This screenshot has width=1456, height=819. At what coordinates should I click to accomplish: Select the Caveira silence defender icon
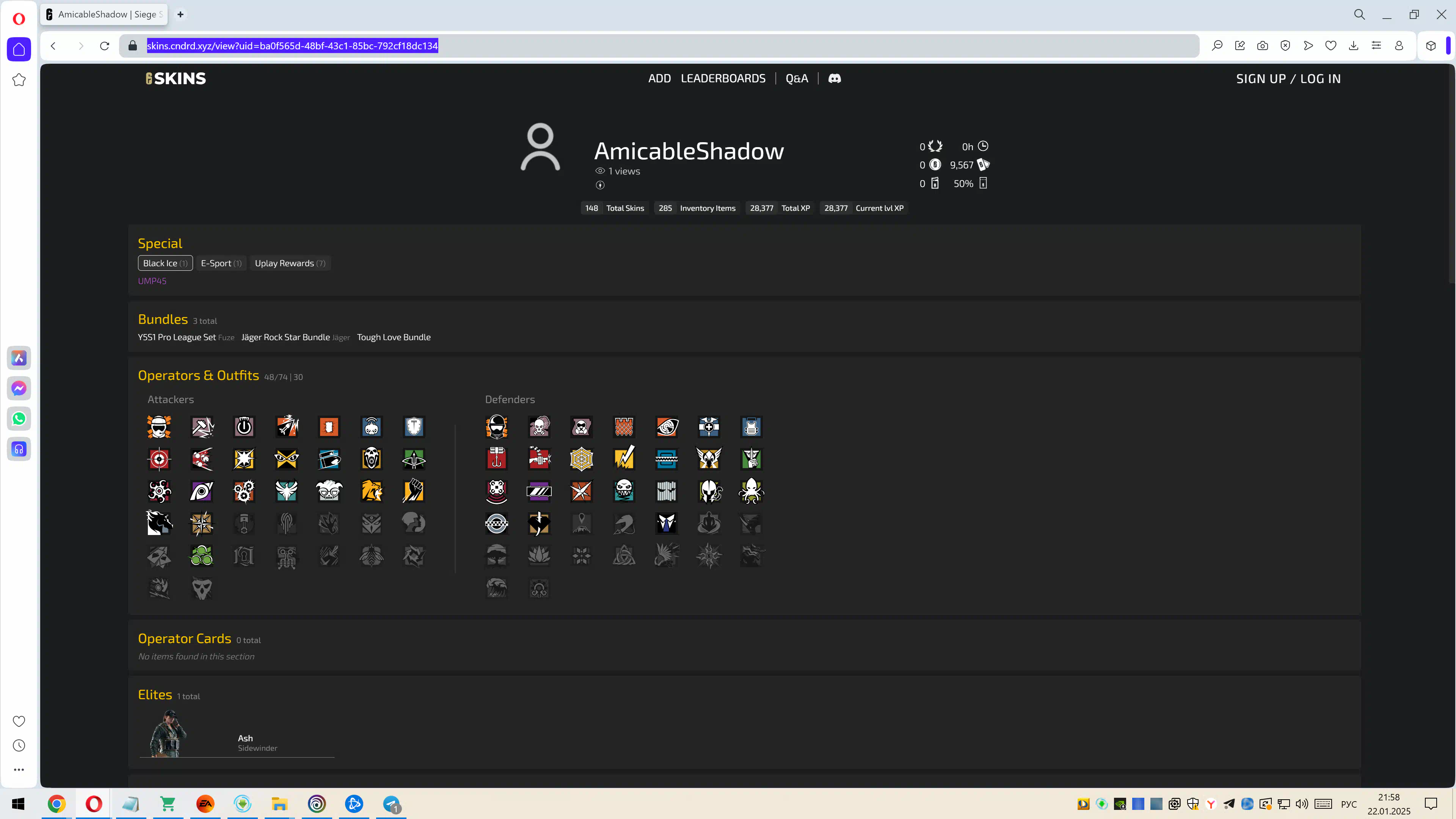point(751,459)
